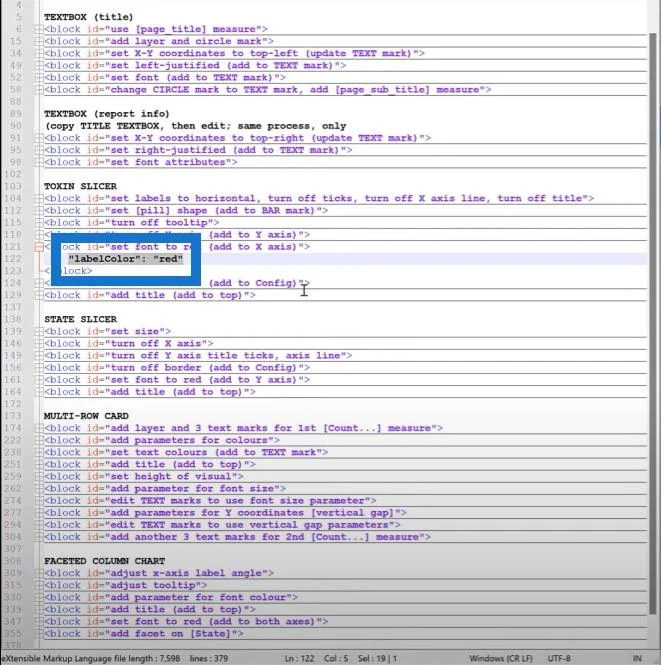Expand the 'turn off X axis' block
Viewport: 661px width, 665px height.
[x=39, y=344]
